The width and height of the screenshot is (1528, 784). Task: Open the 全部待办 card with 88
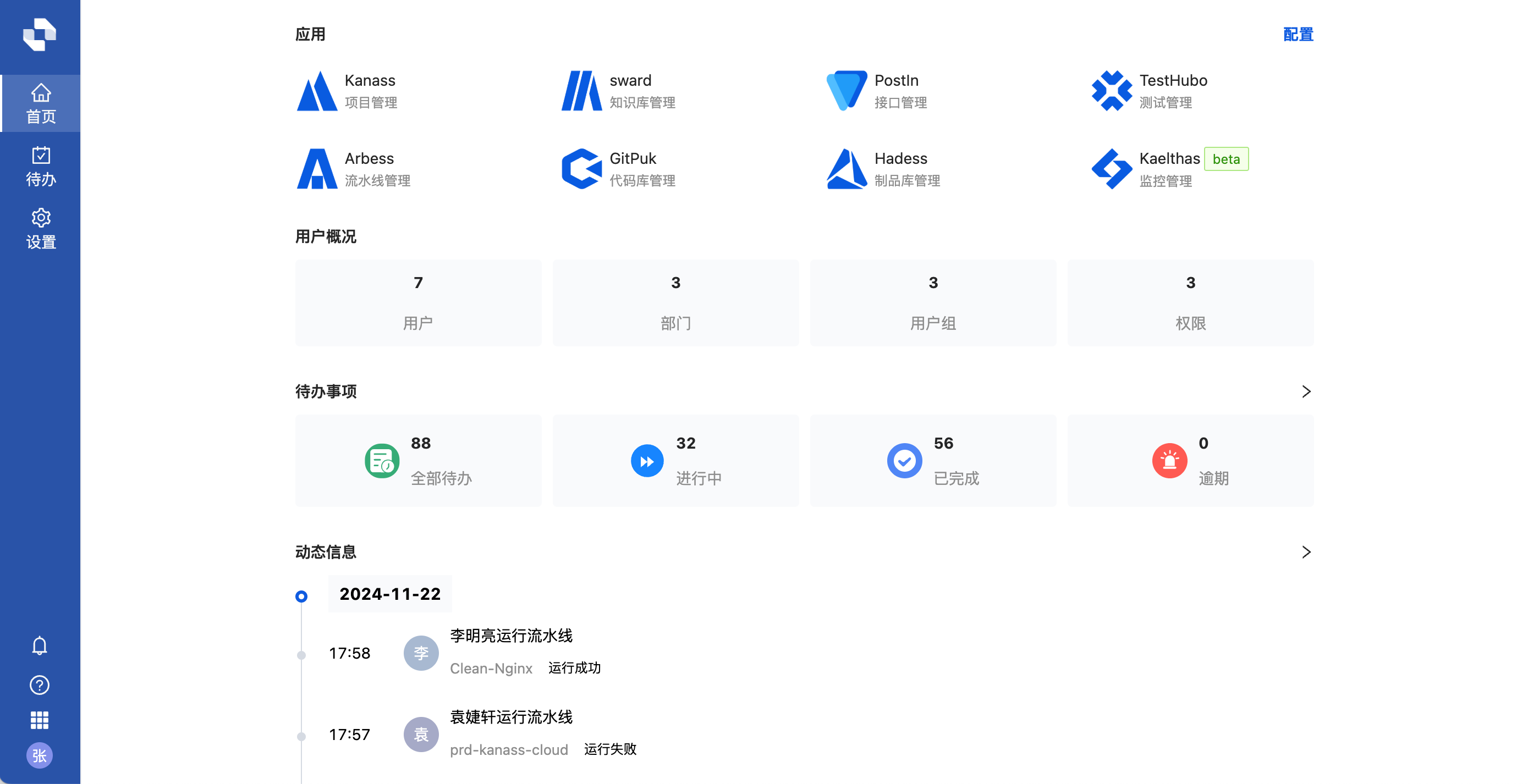click(x=418, y=461)
